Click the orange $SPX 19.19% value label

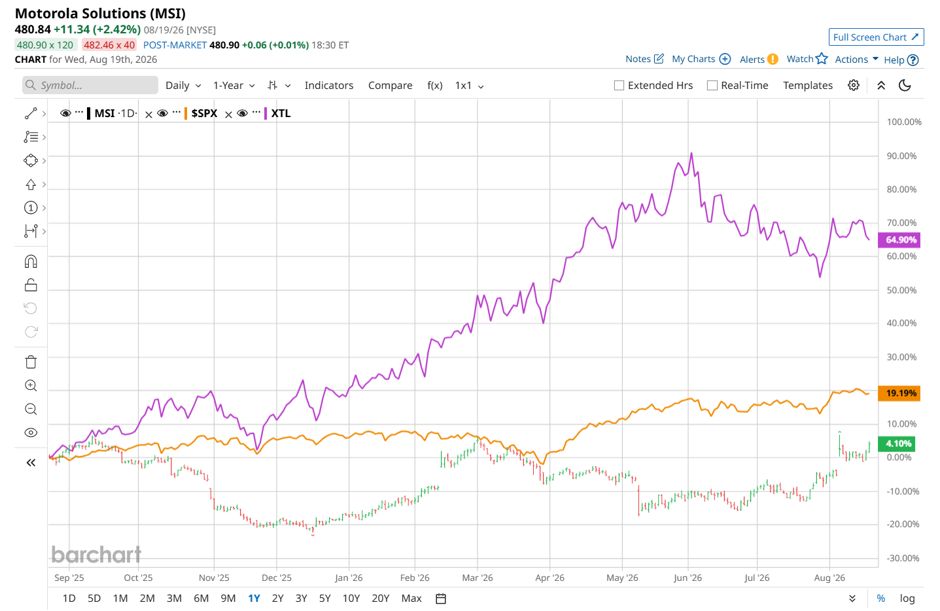[899, 393]
